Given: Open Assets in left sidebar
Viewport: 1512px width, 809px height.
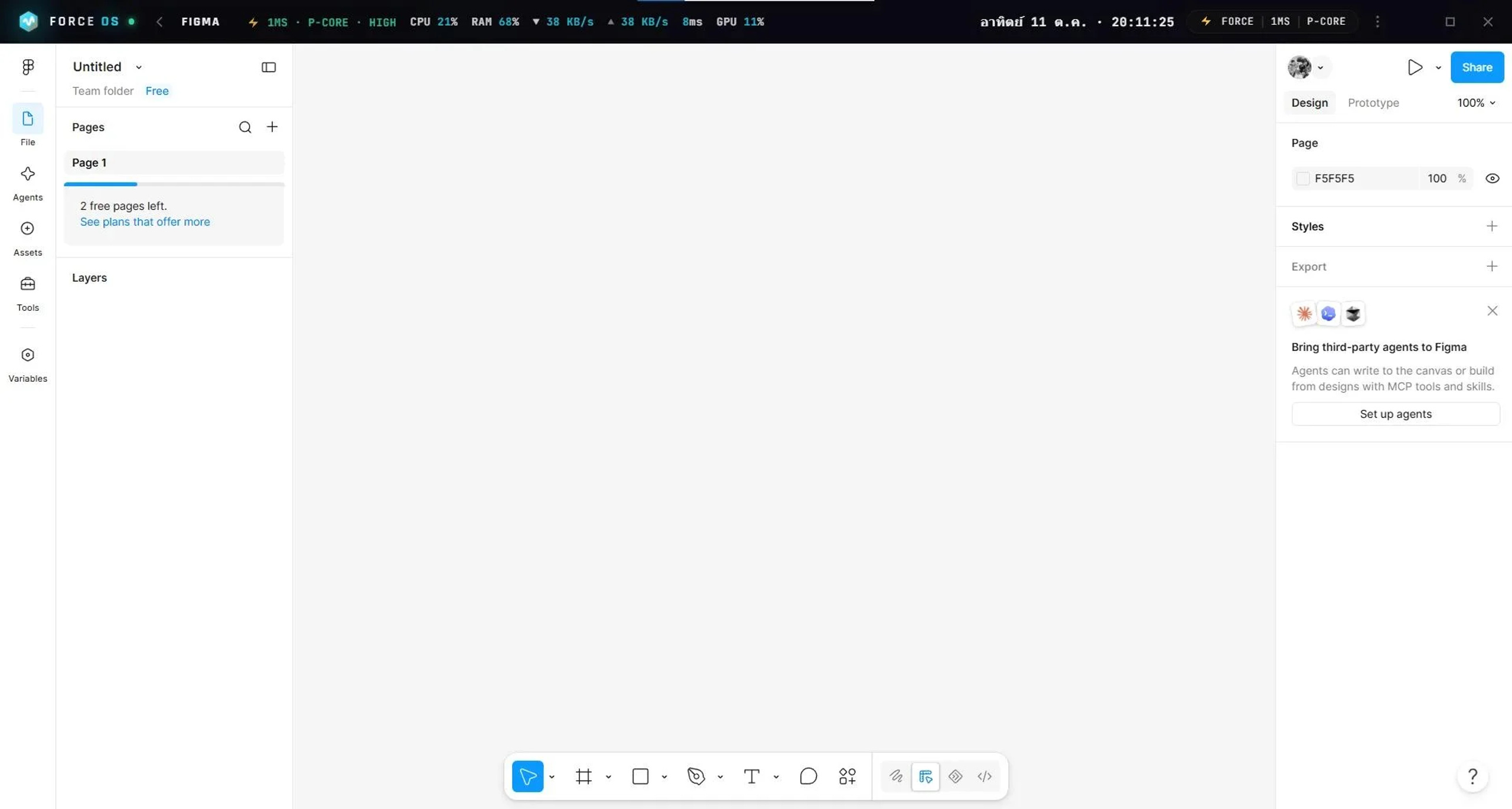Looking at the screenshot, I should tap(28, 239).
